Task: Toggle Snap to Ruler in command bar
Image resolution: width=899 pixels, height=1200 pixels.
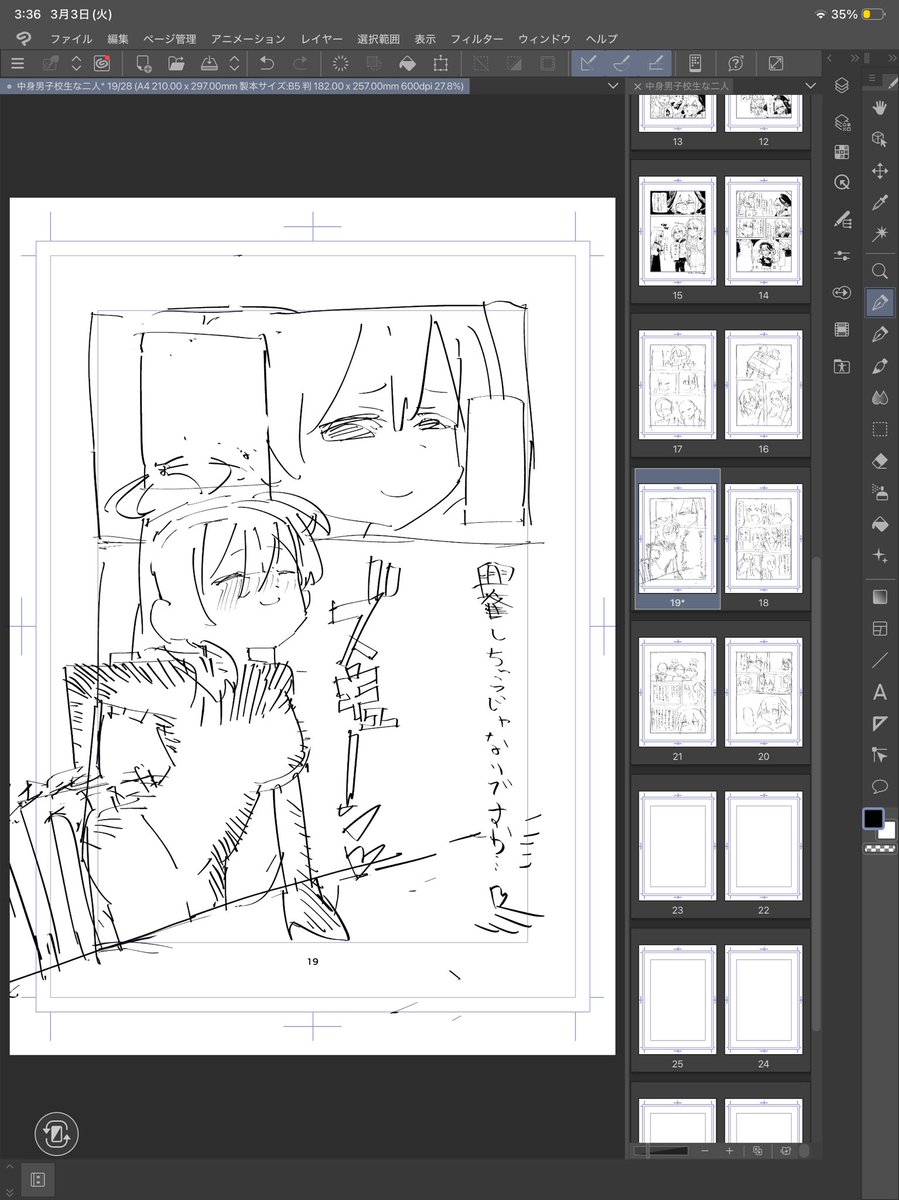Action: click(588, 63)
